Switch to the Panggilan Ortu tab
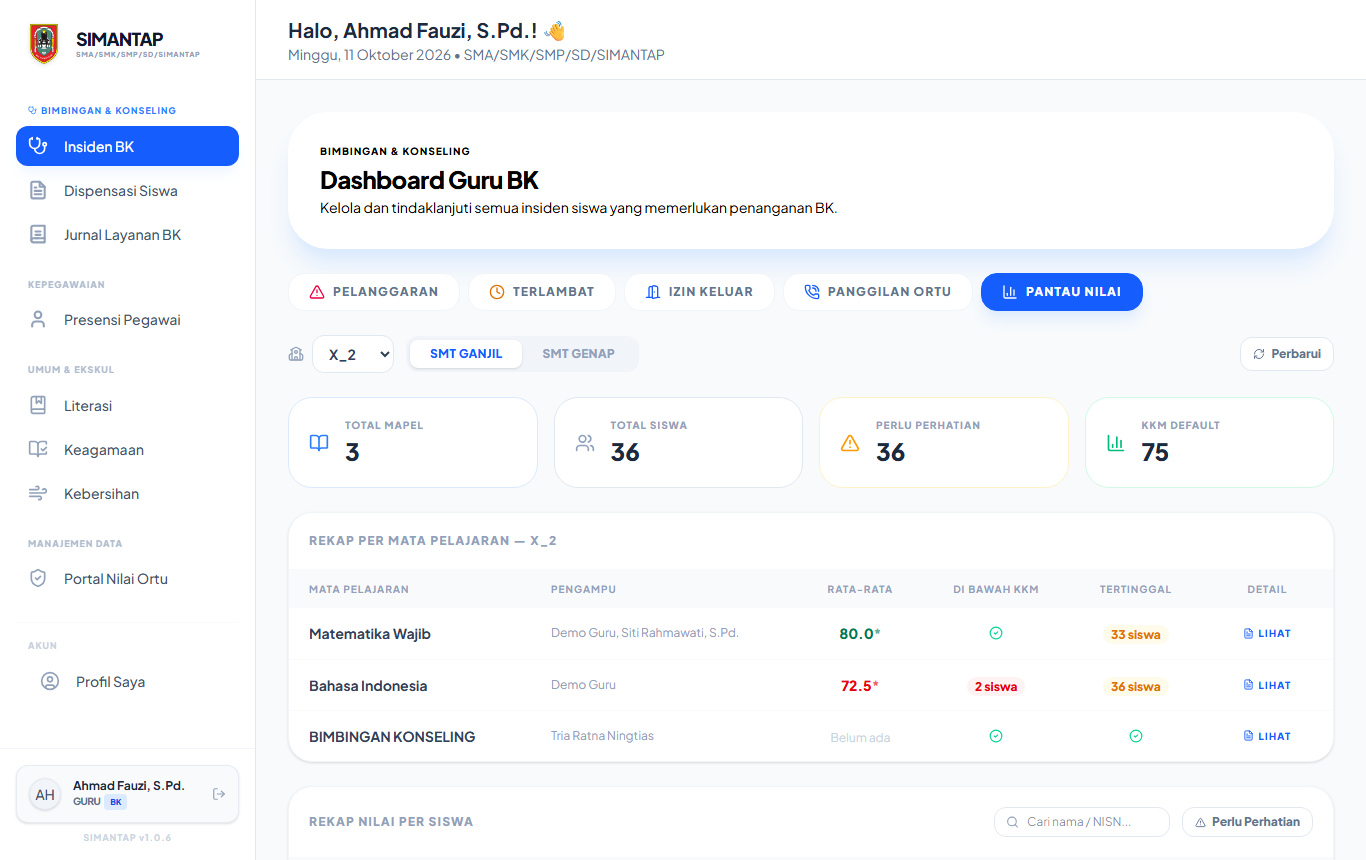The image size is (1366, 860). pyautogui.click(x=877, y=292)
